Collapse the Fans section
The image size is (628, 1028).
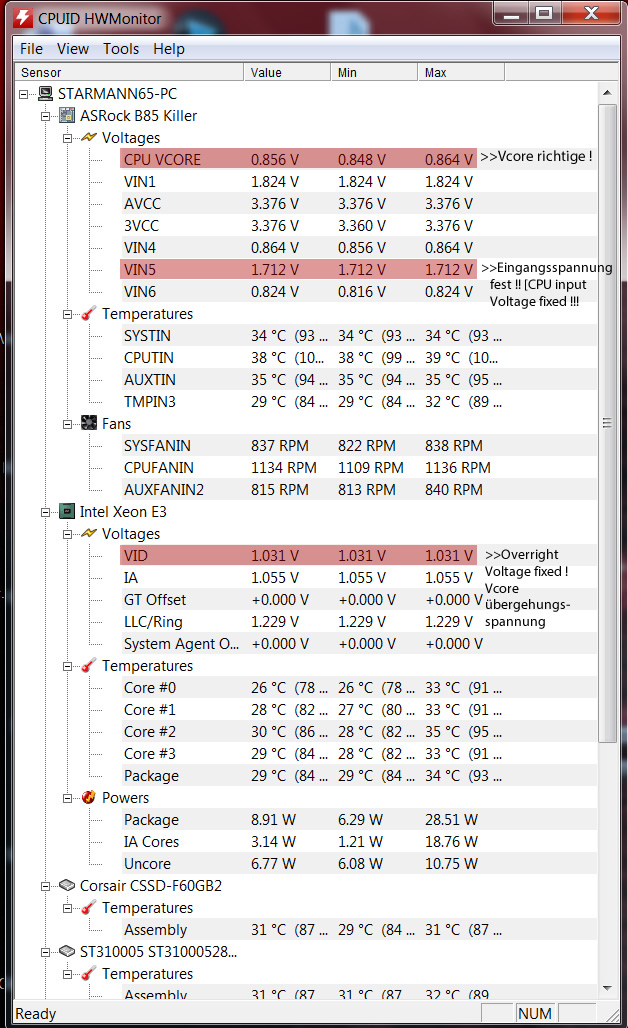(67, 424)
